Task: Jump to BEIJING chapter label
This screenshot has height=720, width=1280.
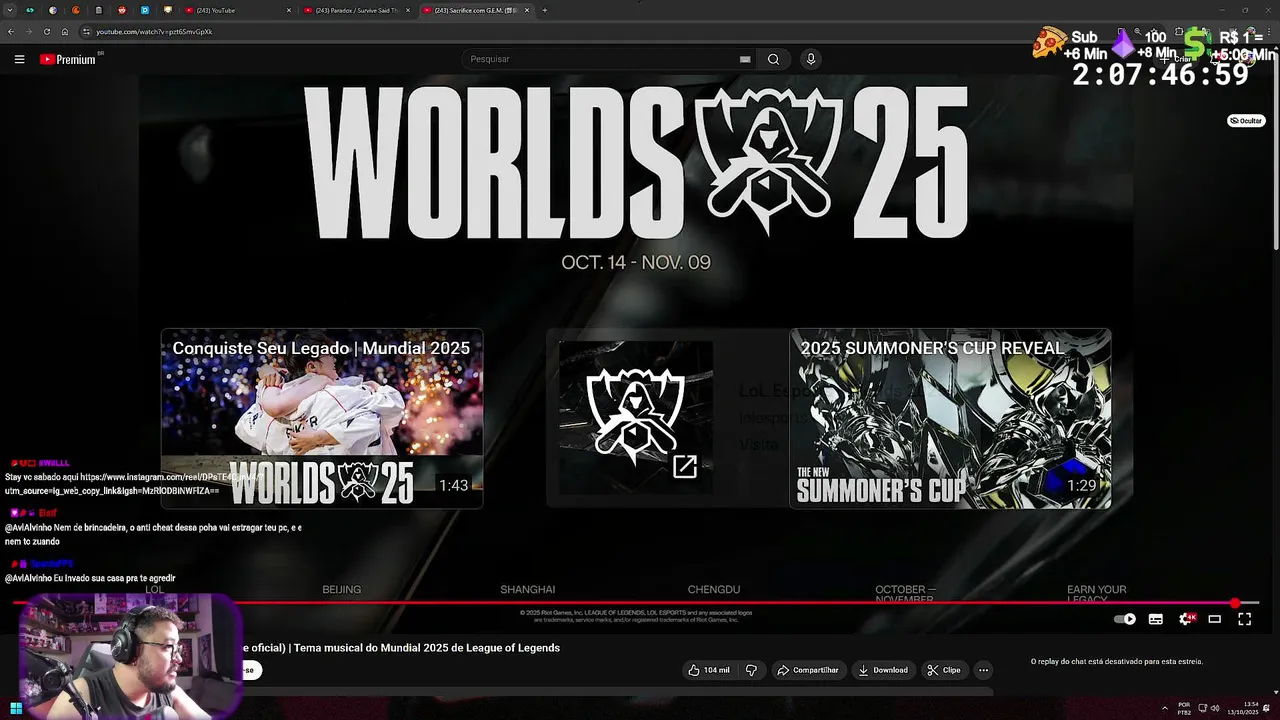Action: (x=342, y=590)
